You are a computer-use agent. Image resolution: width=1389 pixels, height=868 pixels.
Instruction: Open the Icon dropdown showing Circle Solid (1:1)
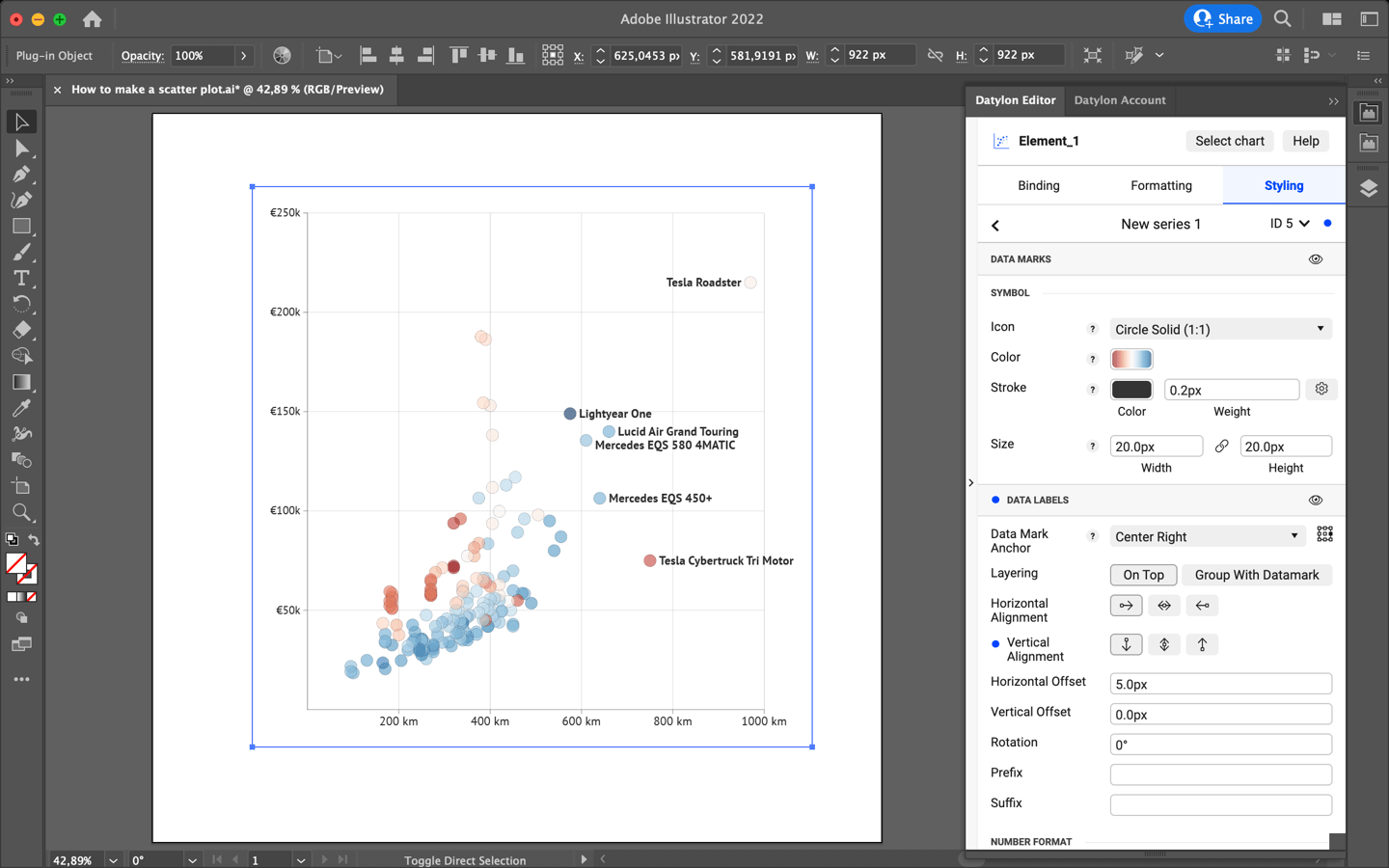[x=1220, y=329]
